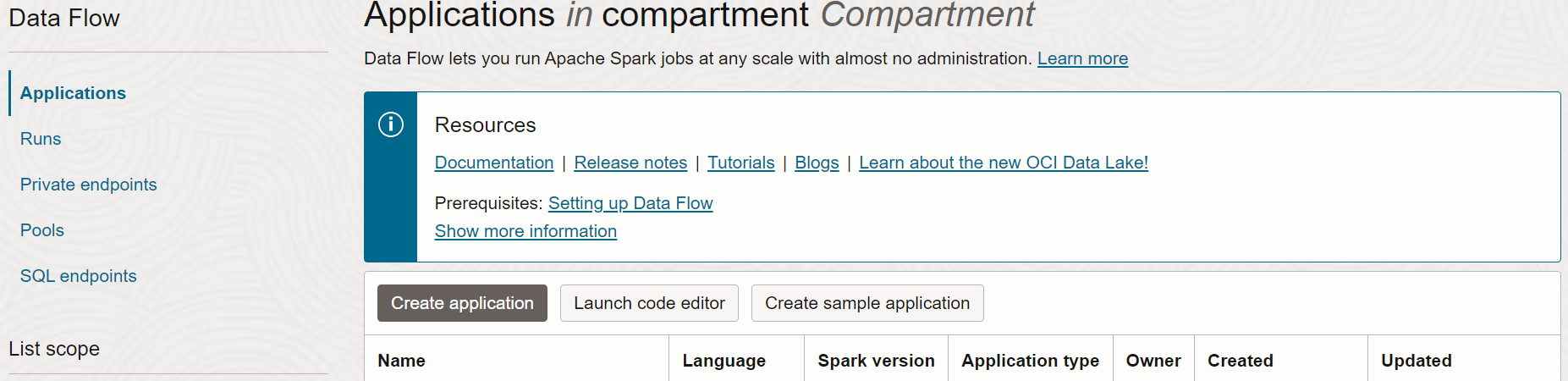Open Private endpoints page
1568x381 pixels.
tap(89, 185)
